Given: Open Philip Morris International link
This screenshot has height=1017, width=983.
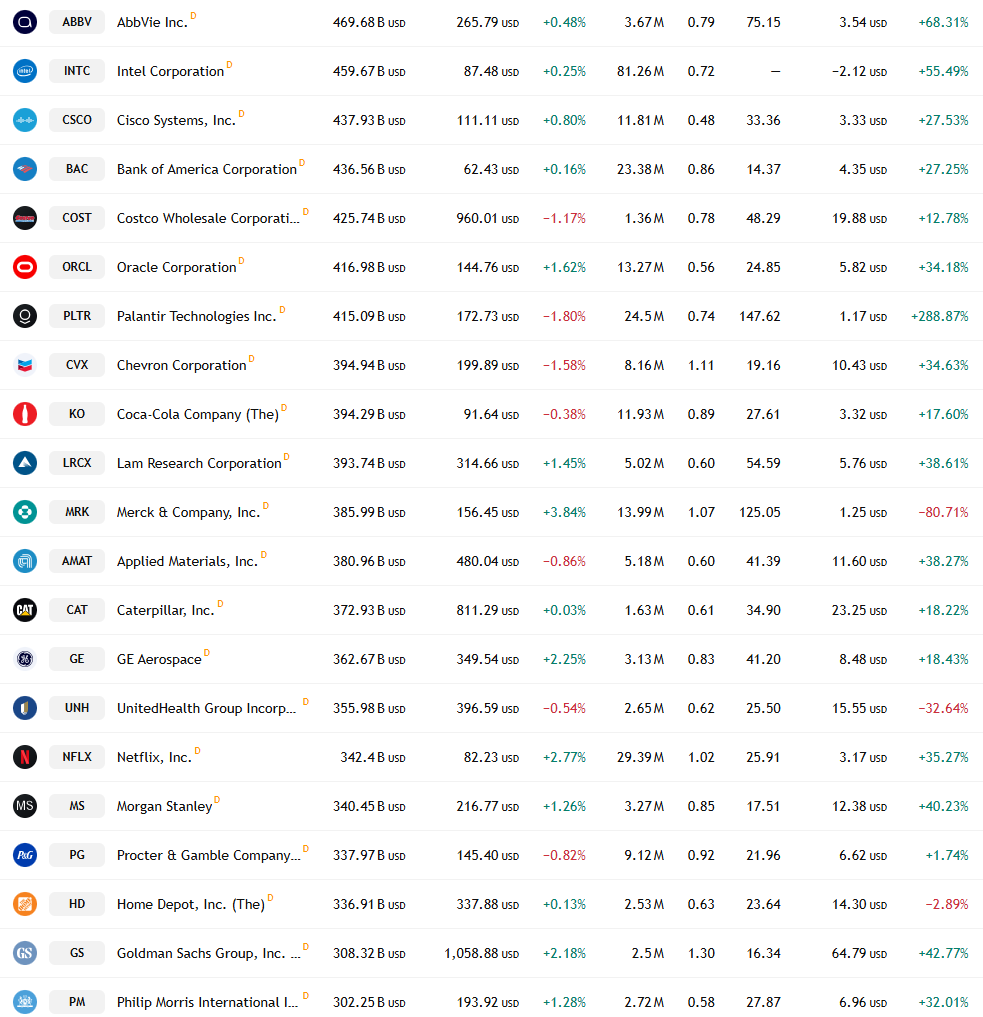Looking at the screenshot, I should pos(207,1002).
